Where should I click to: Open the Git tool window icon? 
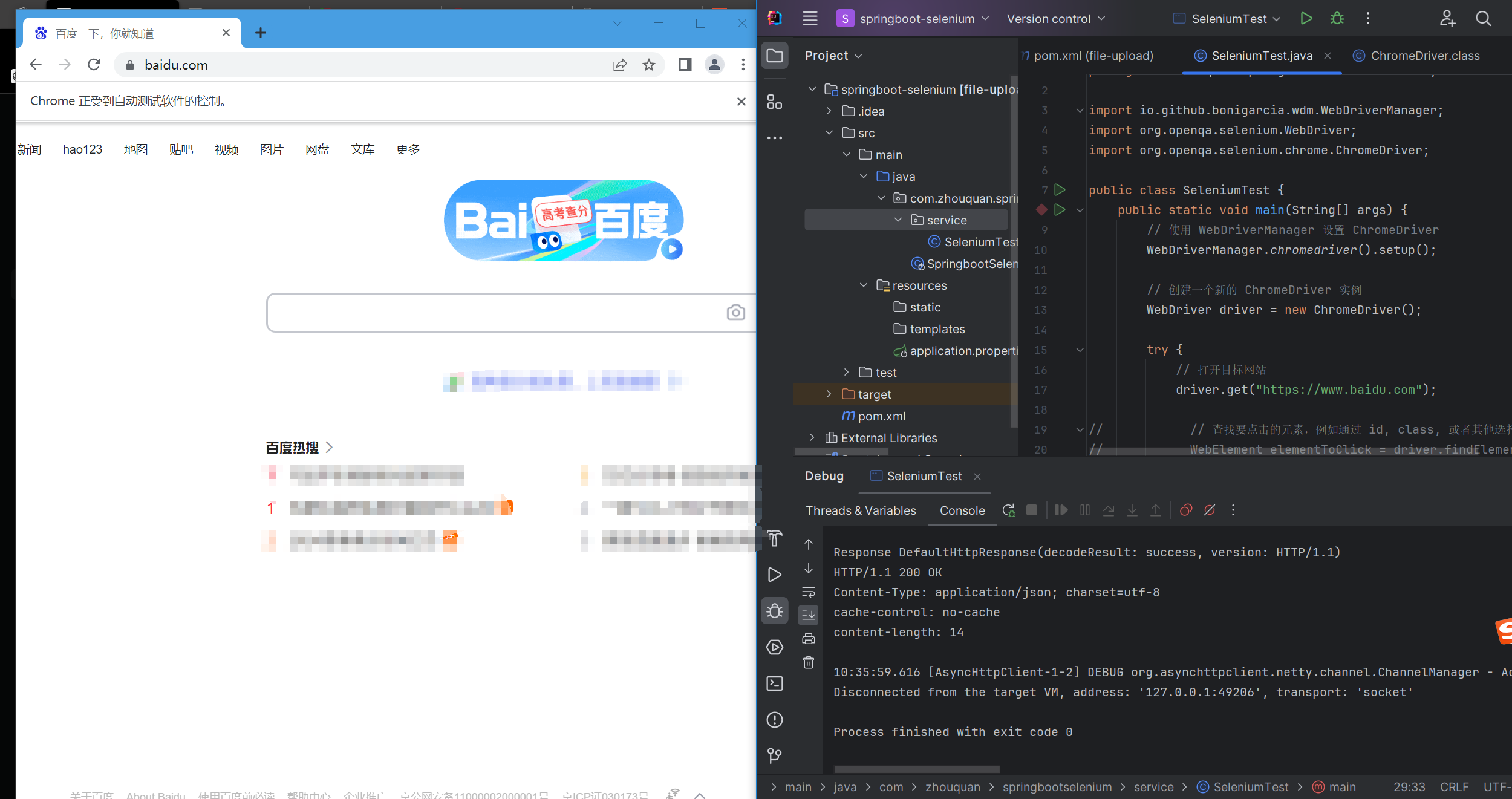tap(774, 755)
